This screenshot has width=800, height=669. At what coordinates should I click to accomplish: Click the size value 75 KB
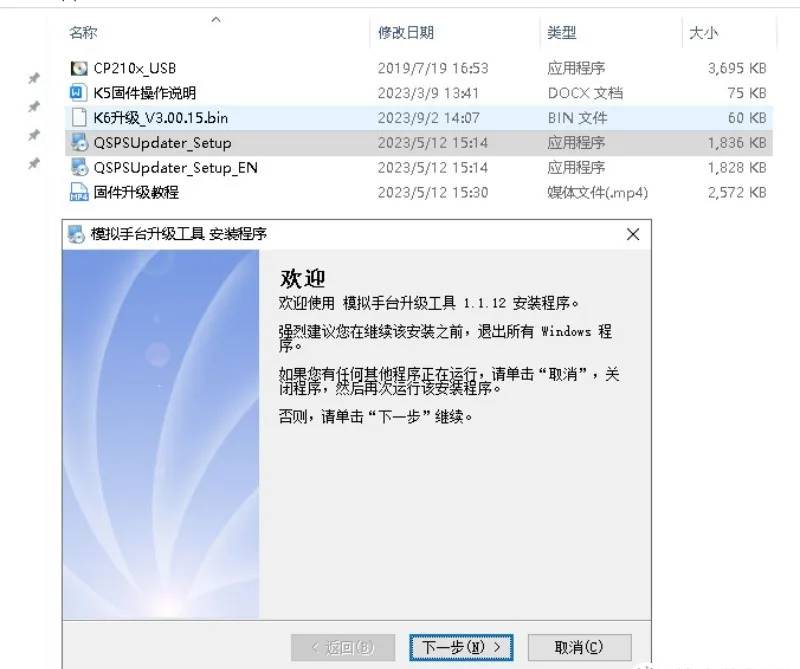click(x=747, y=93)
